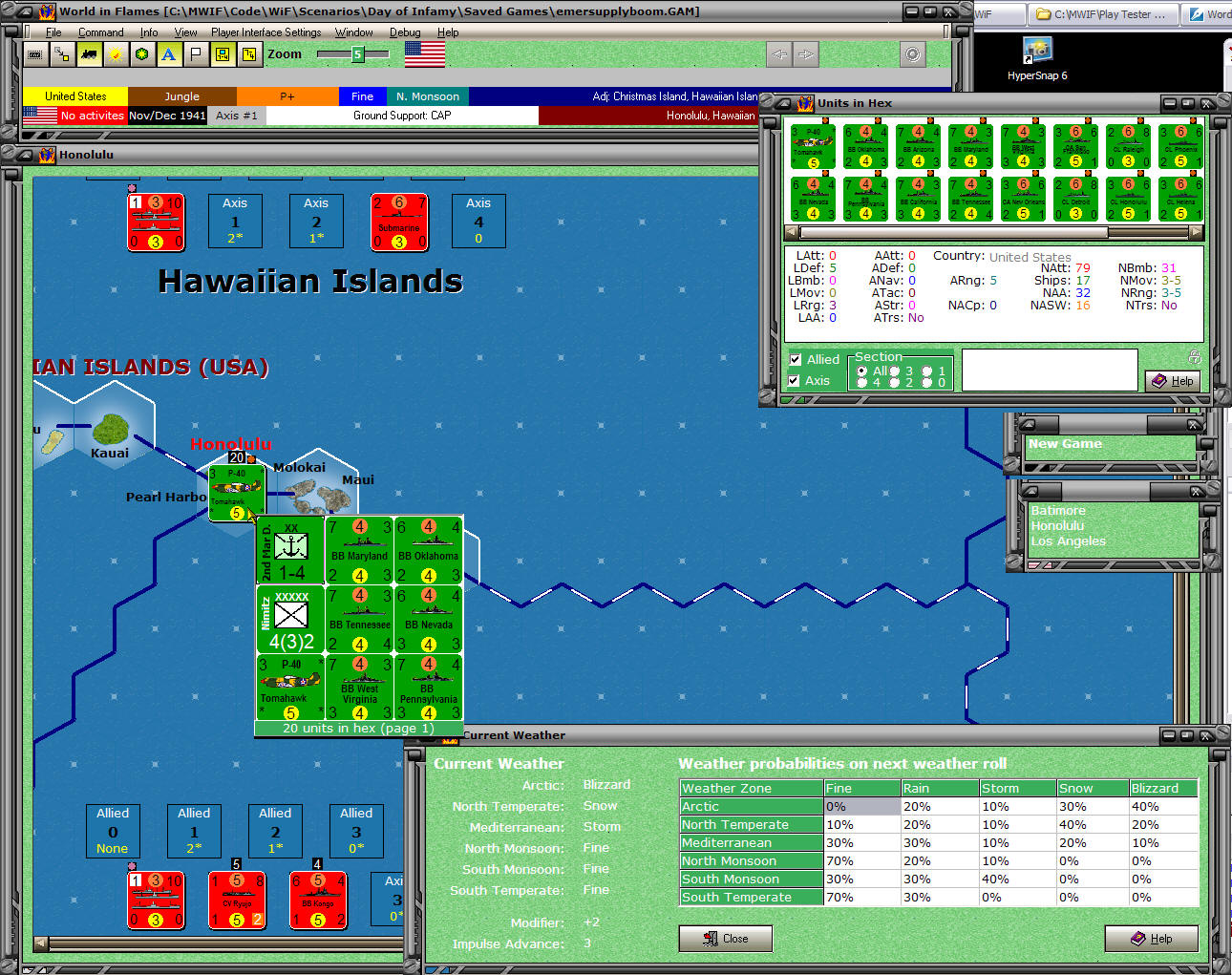Select the CL Raleigh counter
This screenshot has width=1232, height=975.
[x=1129, y=147]
